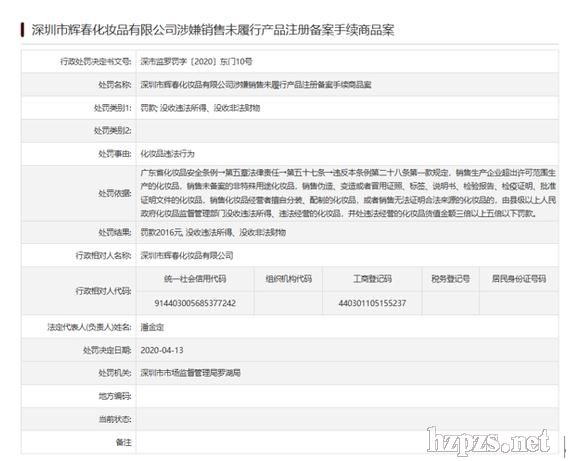Select the value 化妆品违法行为
Image resolution: width=577 pixels, height=461 pixels.
(x=167, y=154)
